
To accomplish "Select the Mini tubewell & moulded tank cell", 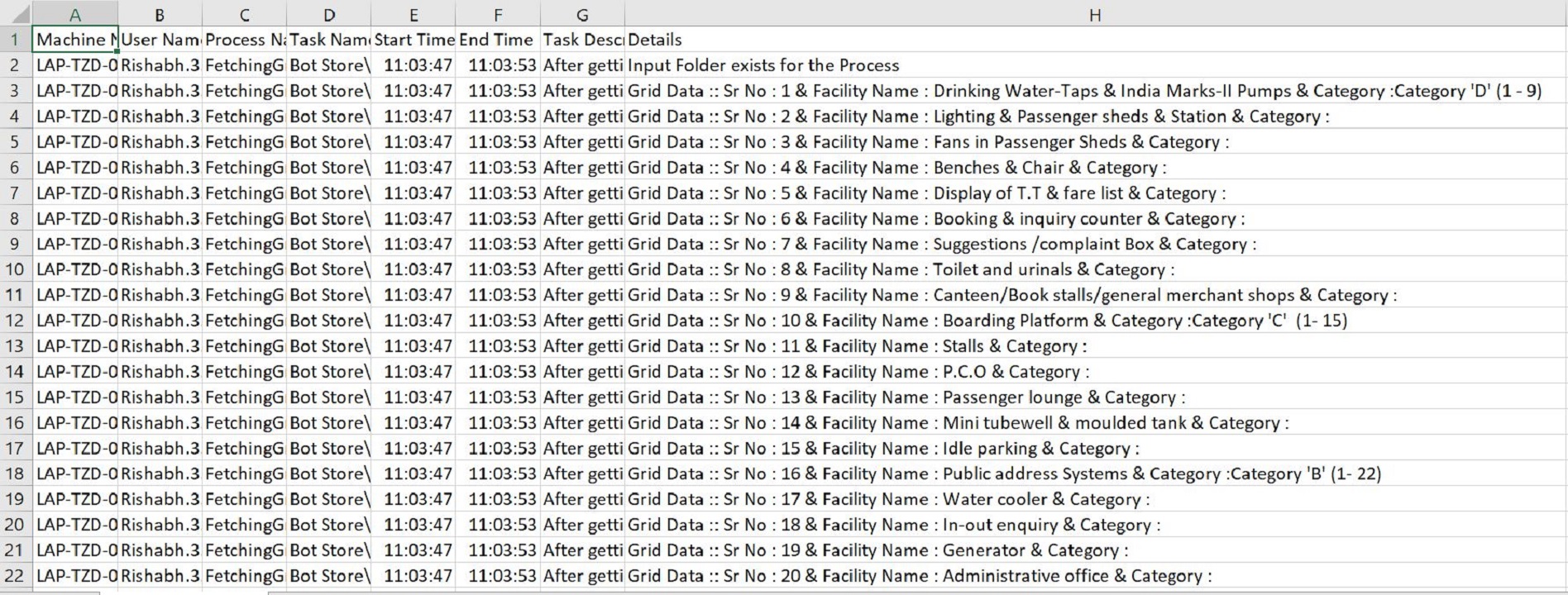I will click(1095, 423).
